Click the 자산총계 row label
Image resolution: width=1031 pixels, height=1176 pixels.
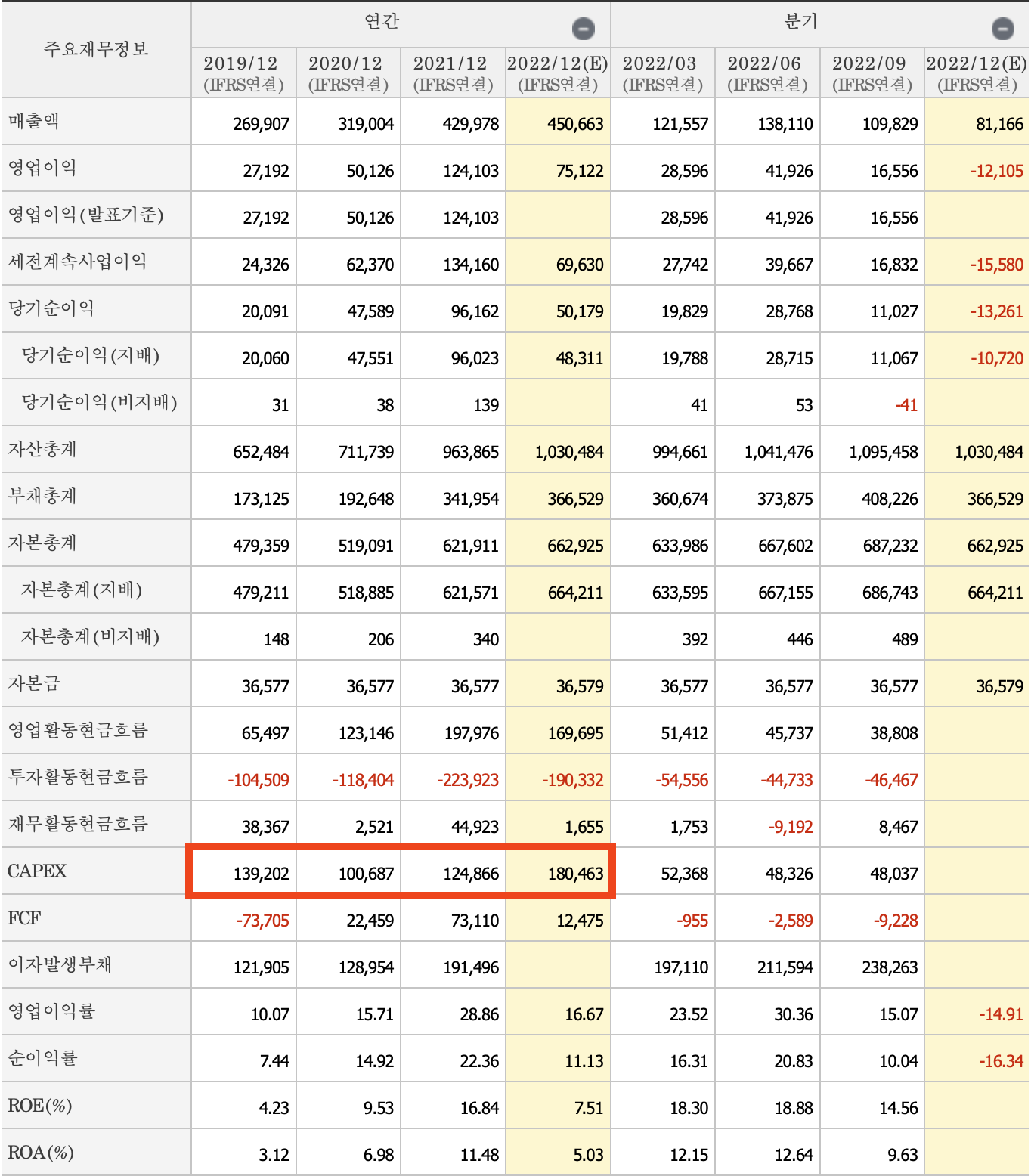click(42, 449)
